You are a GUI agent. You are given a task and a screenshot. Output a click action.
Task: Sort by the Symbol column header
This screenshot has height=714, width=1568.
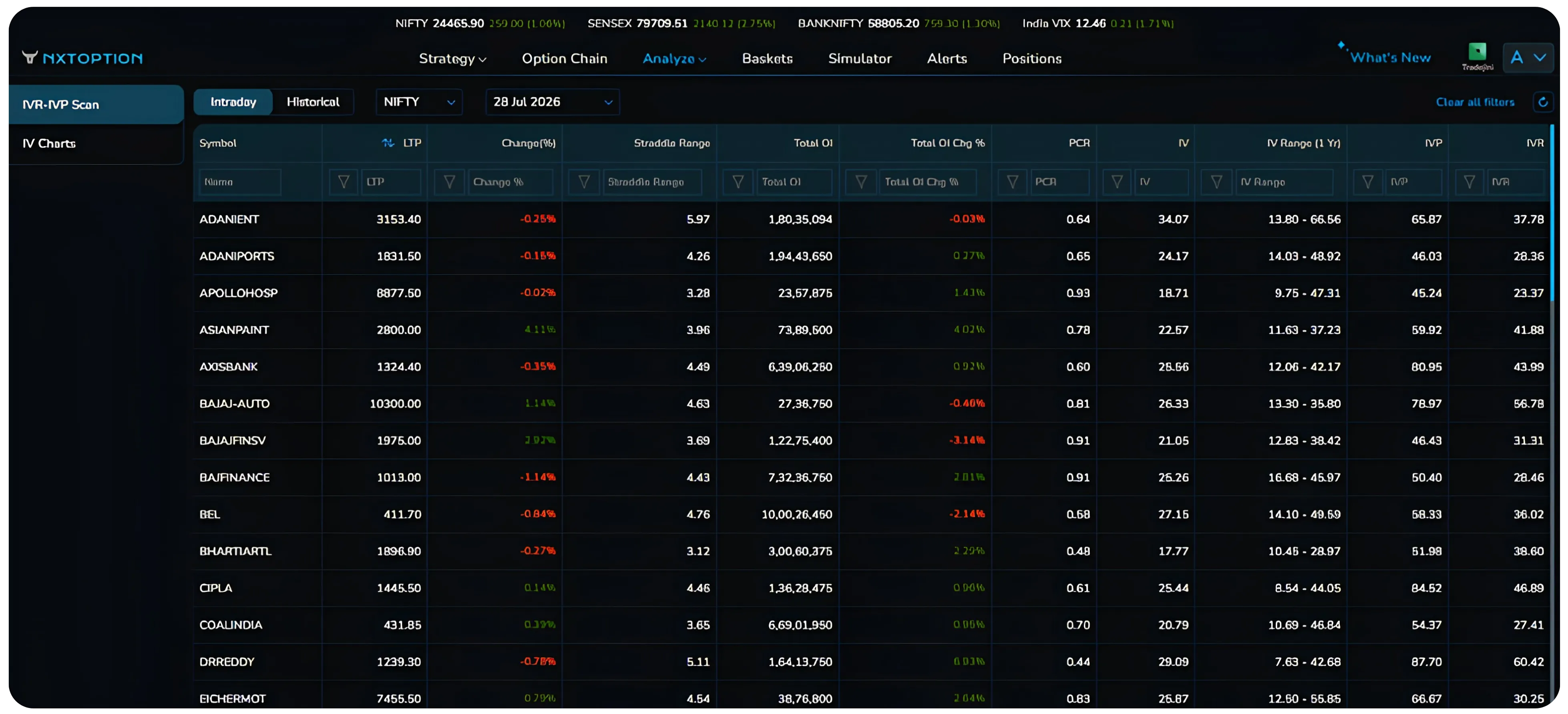(218, 143)
